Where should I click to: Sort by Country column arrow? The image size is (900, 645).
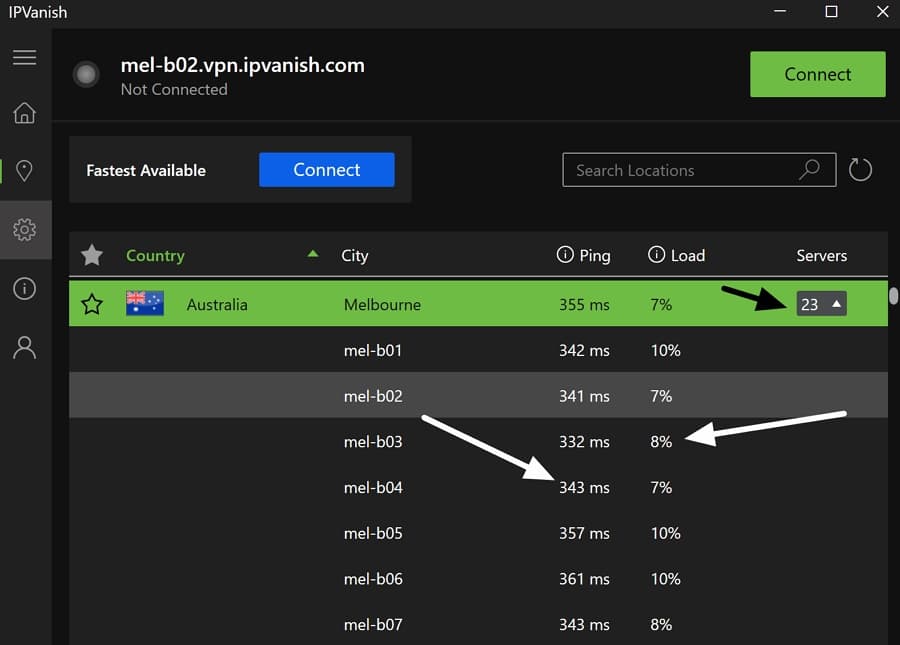pyautogui.click(x=313, y=254)
